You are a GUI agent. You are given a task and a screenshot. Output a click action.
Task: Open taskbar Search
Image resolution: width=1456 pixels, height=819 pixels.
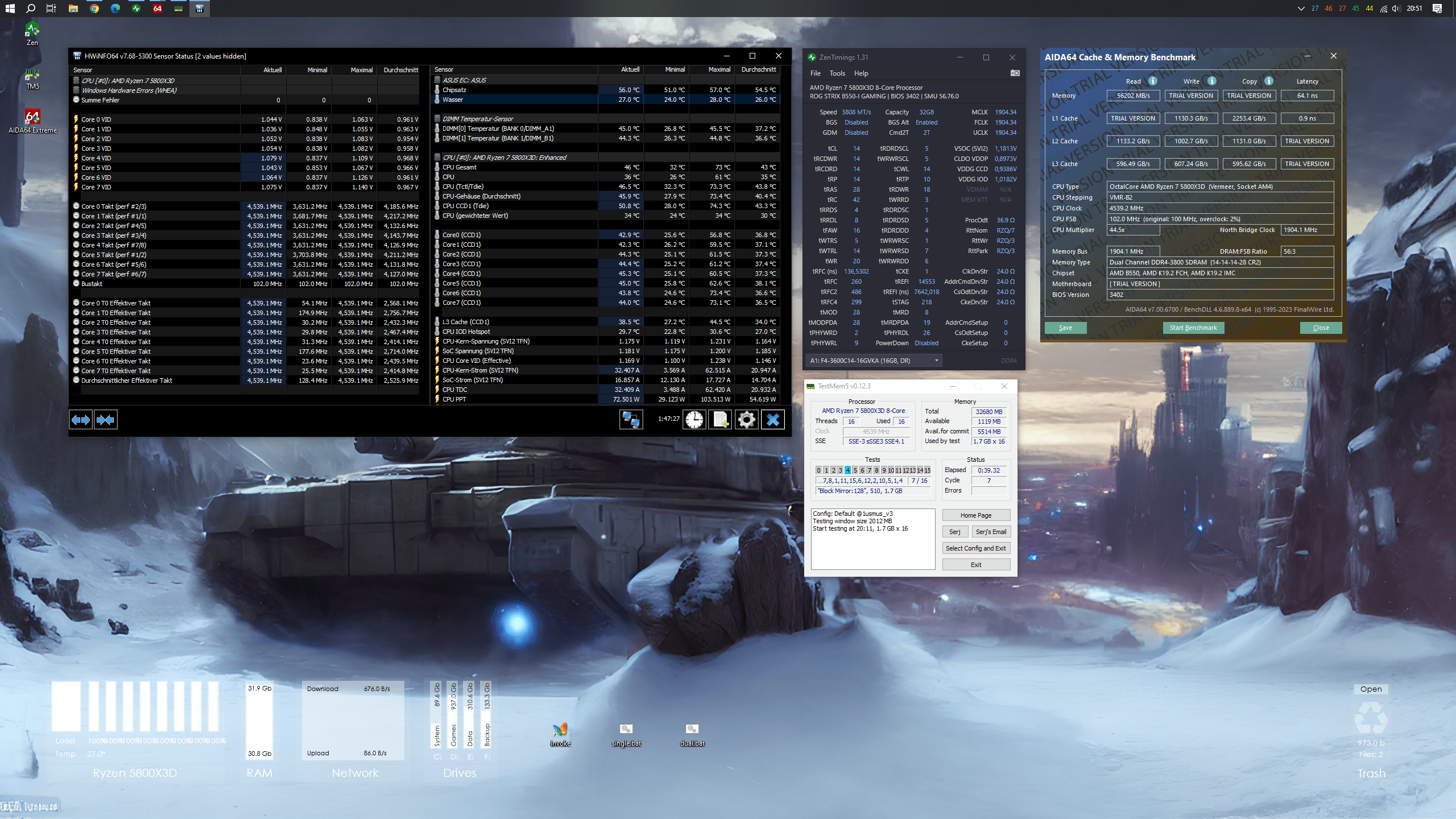coord(31,9)
